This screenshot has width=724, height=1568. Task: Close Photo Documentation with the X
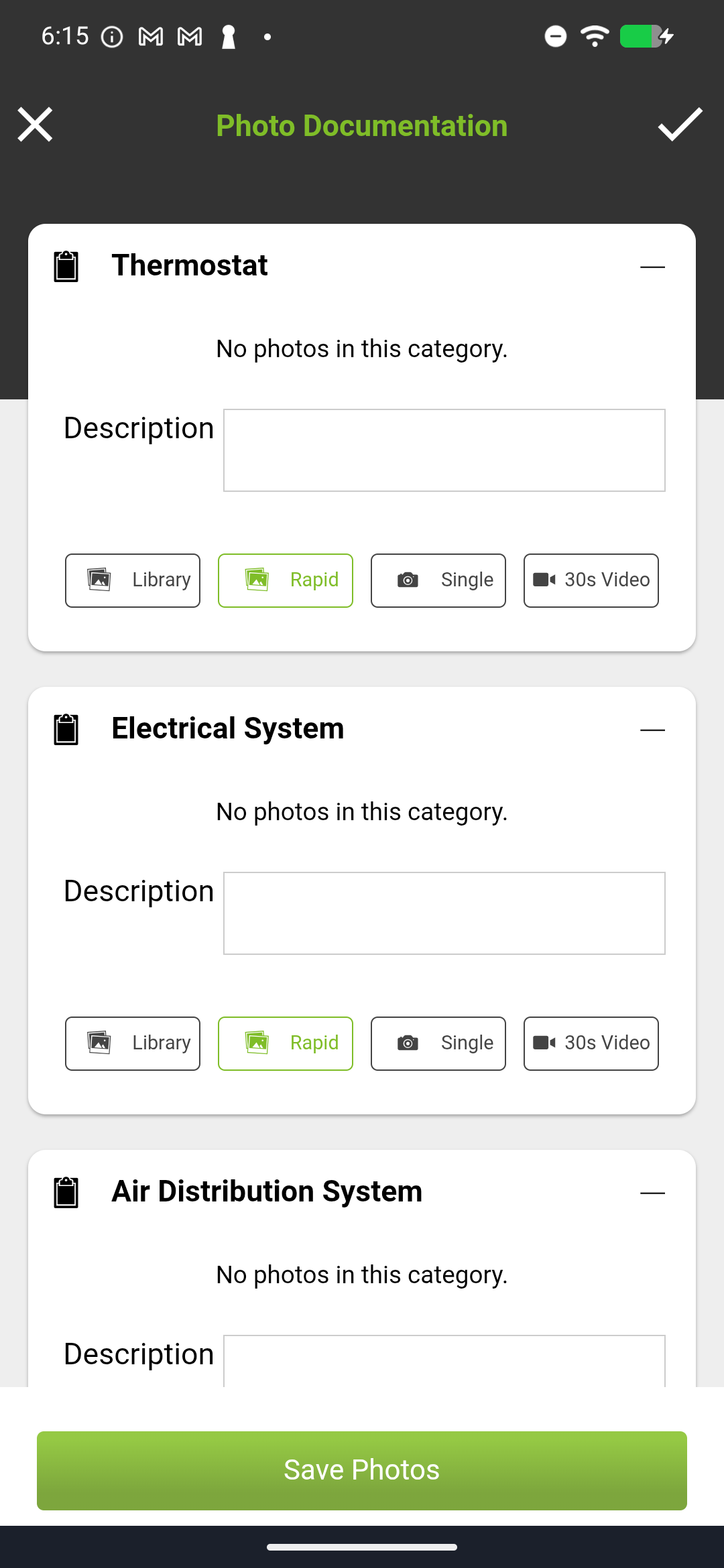(x=35, y=125)
